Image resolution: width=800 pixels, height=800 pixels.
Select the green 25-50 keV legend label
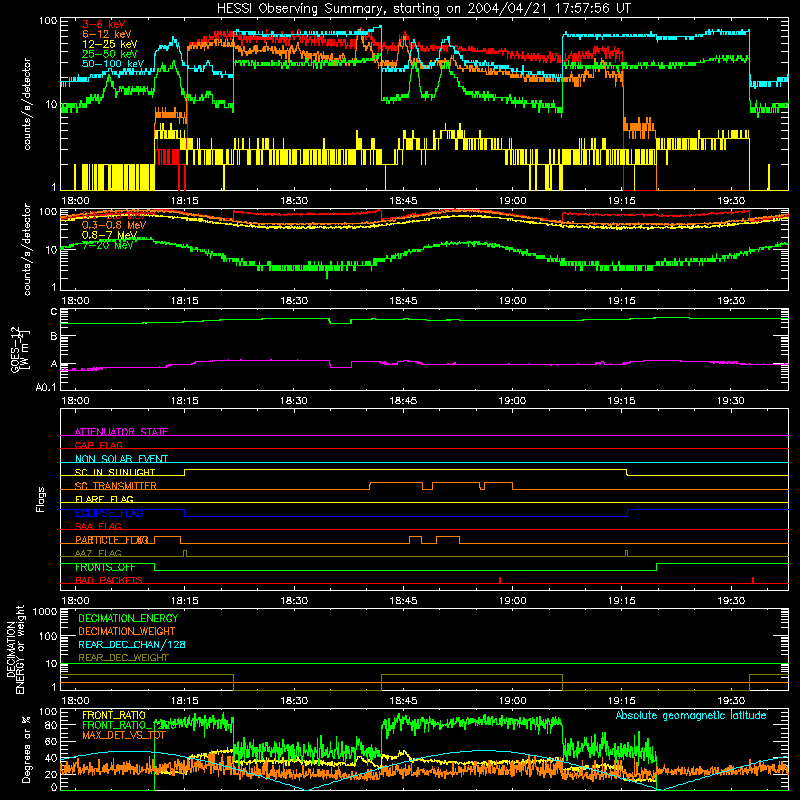tap(110, 54)
